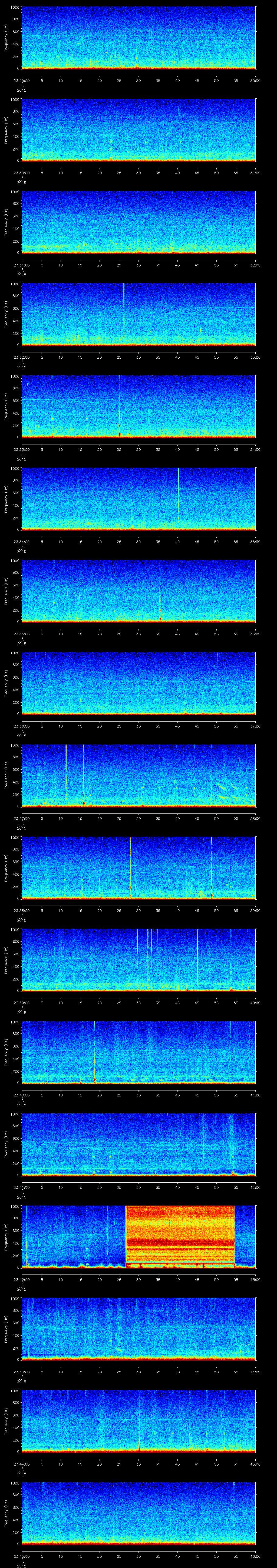This screenshot has height=1568, width=277.
Task: Select the spectrogram for minute 23:40:00
Action: (x=138, y=1052)
